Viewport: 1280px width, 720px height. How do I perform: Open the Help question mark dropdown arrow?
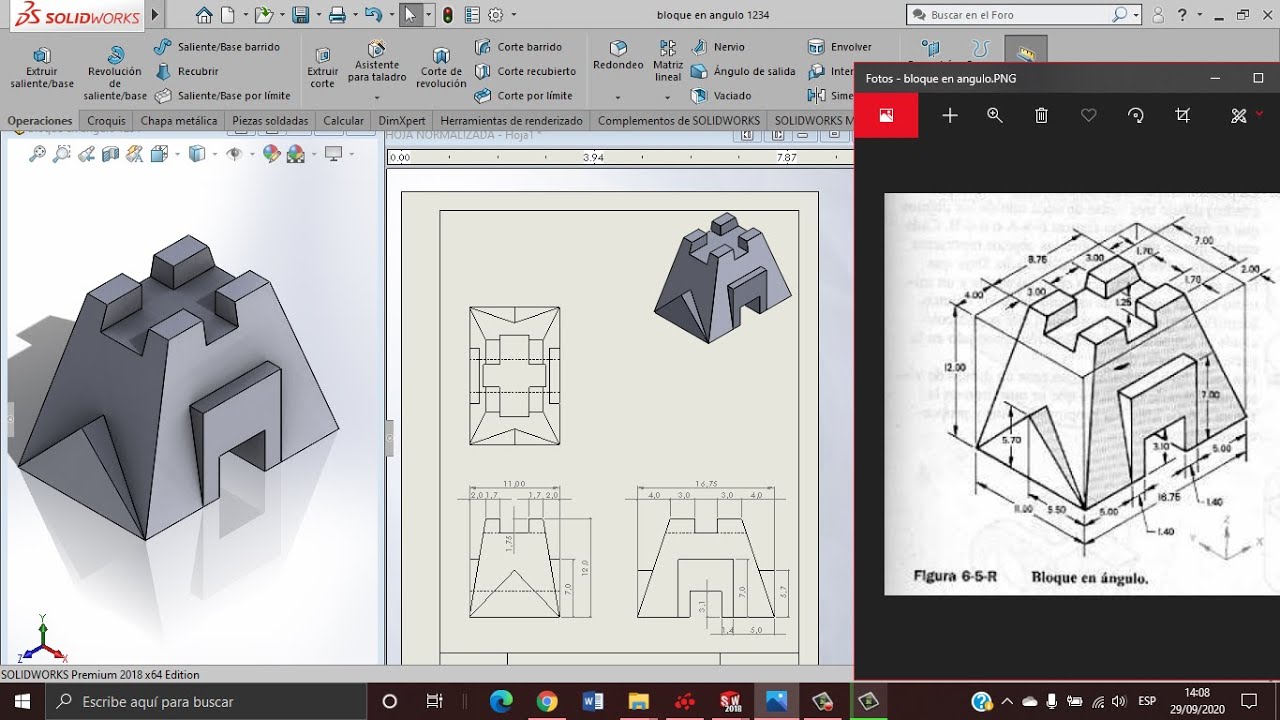point(1198,15)
